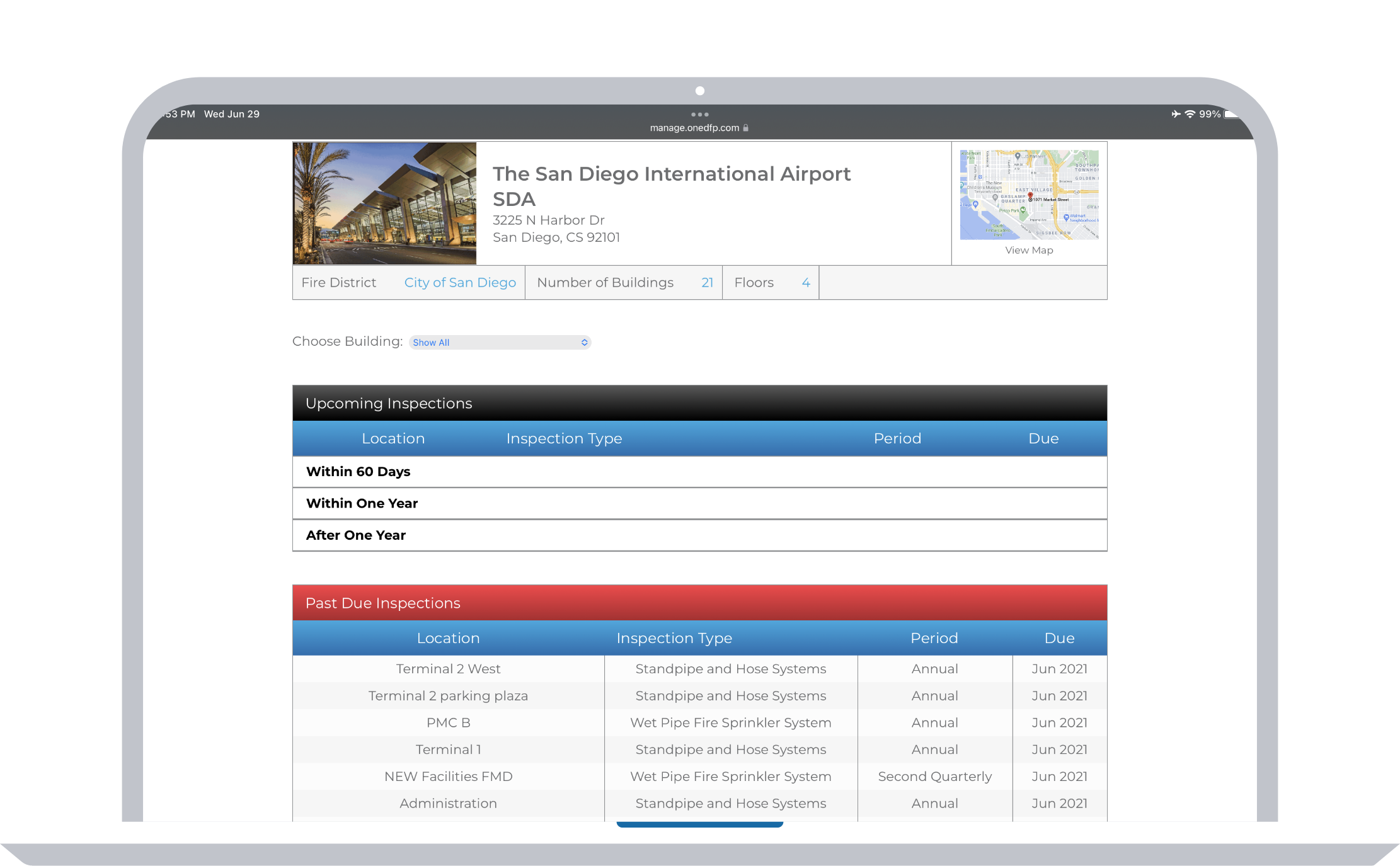Viewport: 1400px width, 866px height.
Task: Select the Terminal 2 West inspection row
Action: 448,669
